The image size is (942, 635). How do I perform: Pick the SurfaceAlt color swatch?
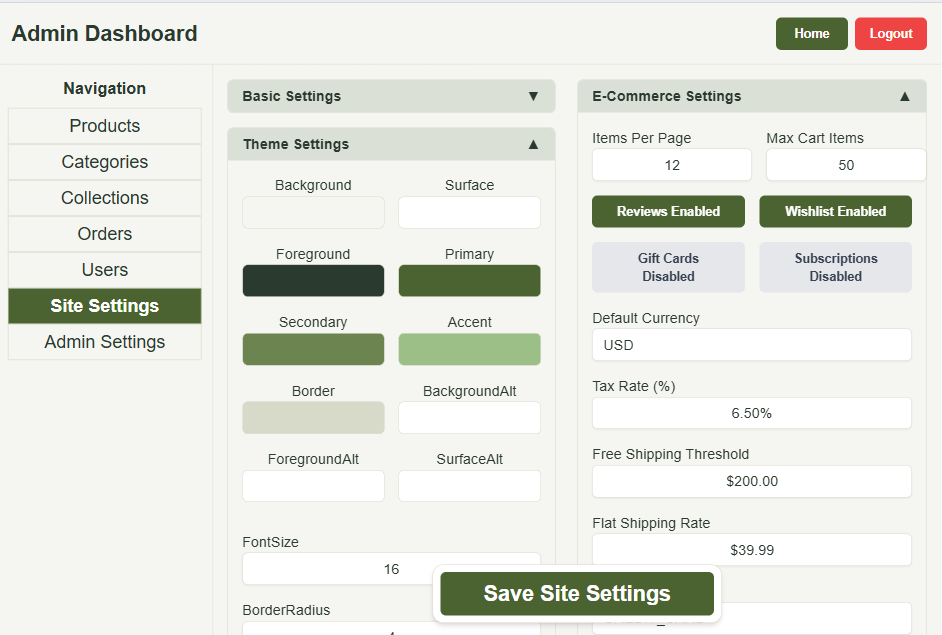click(469, 486)
